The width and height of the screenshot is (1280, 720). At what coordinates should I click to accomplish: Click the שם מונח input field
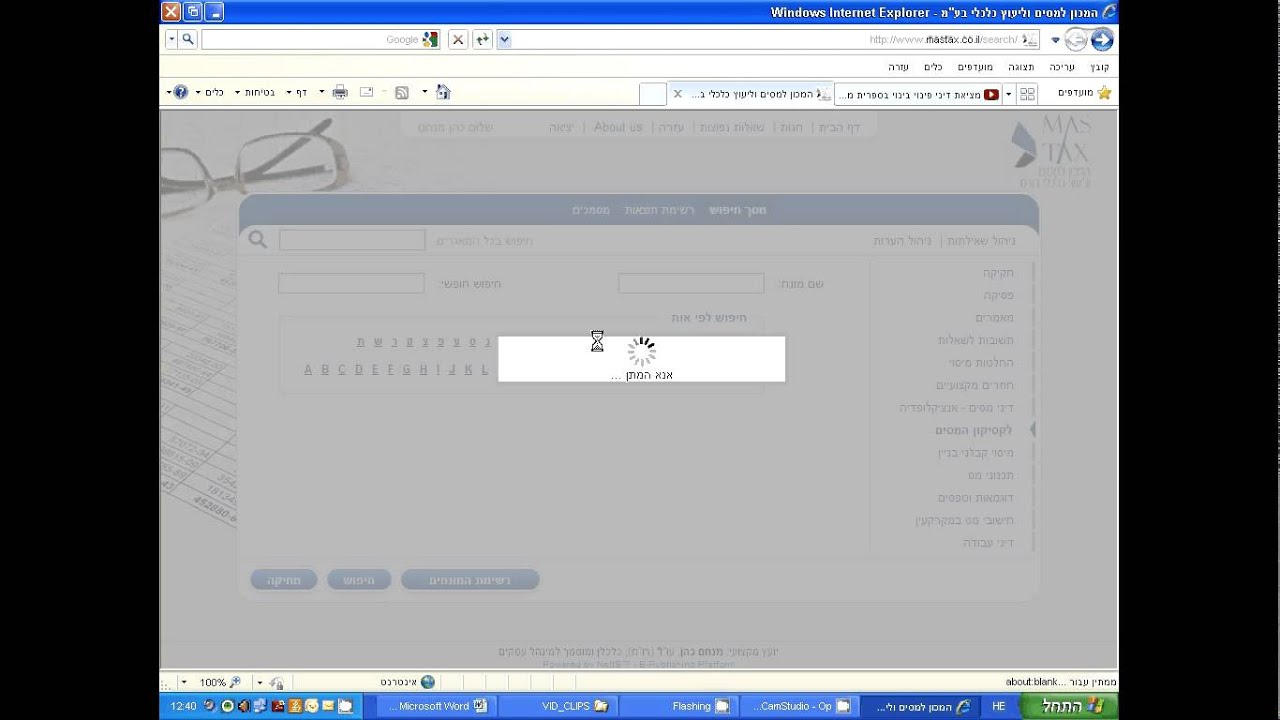(x=691, y=284)
